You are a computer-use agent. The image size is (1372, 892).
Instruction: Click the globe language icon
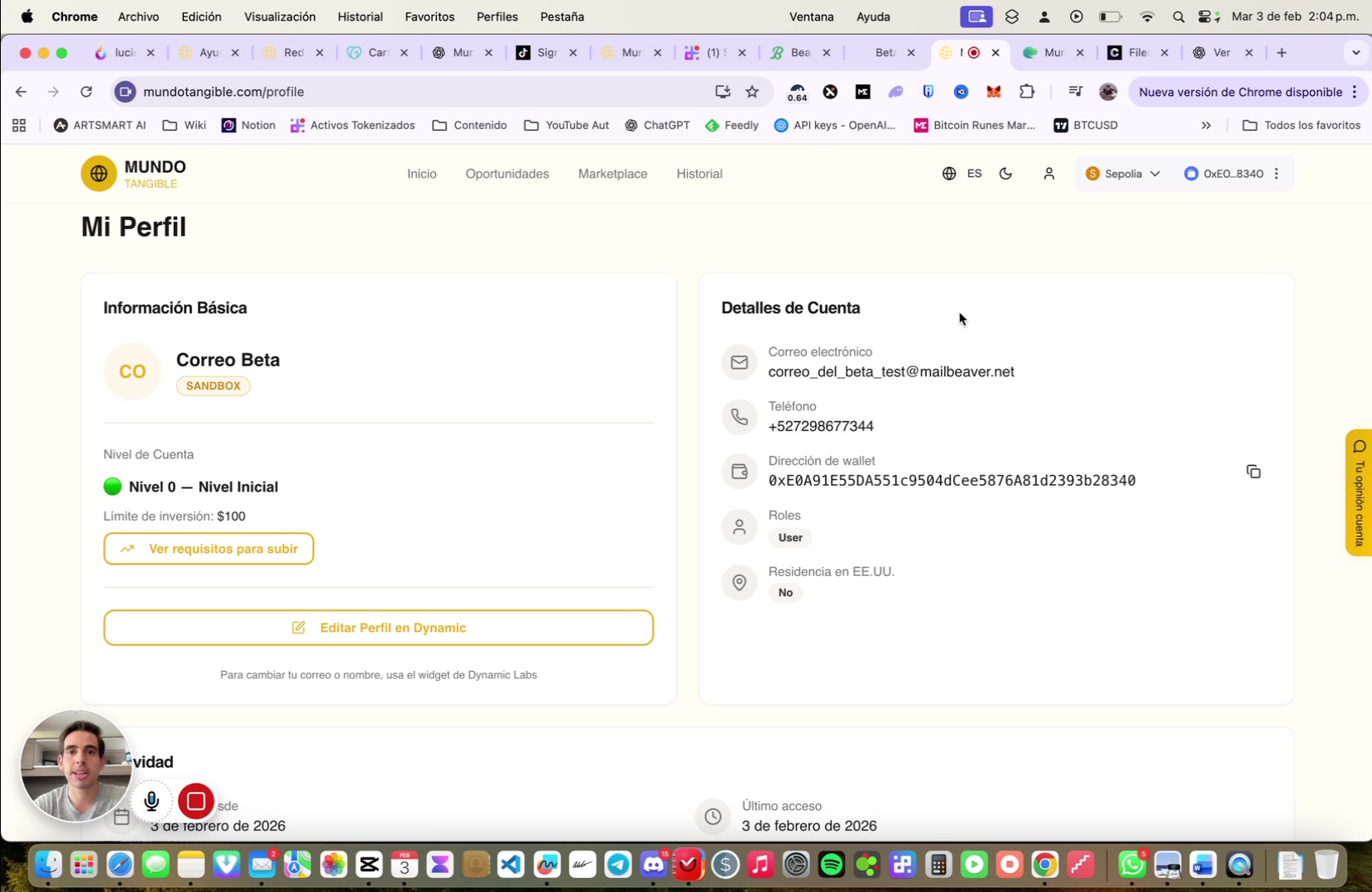(949, 174)
